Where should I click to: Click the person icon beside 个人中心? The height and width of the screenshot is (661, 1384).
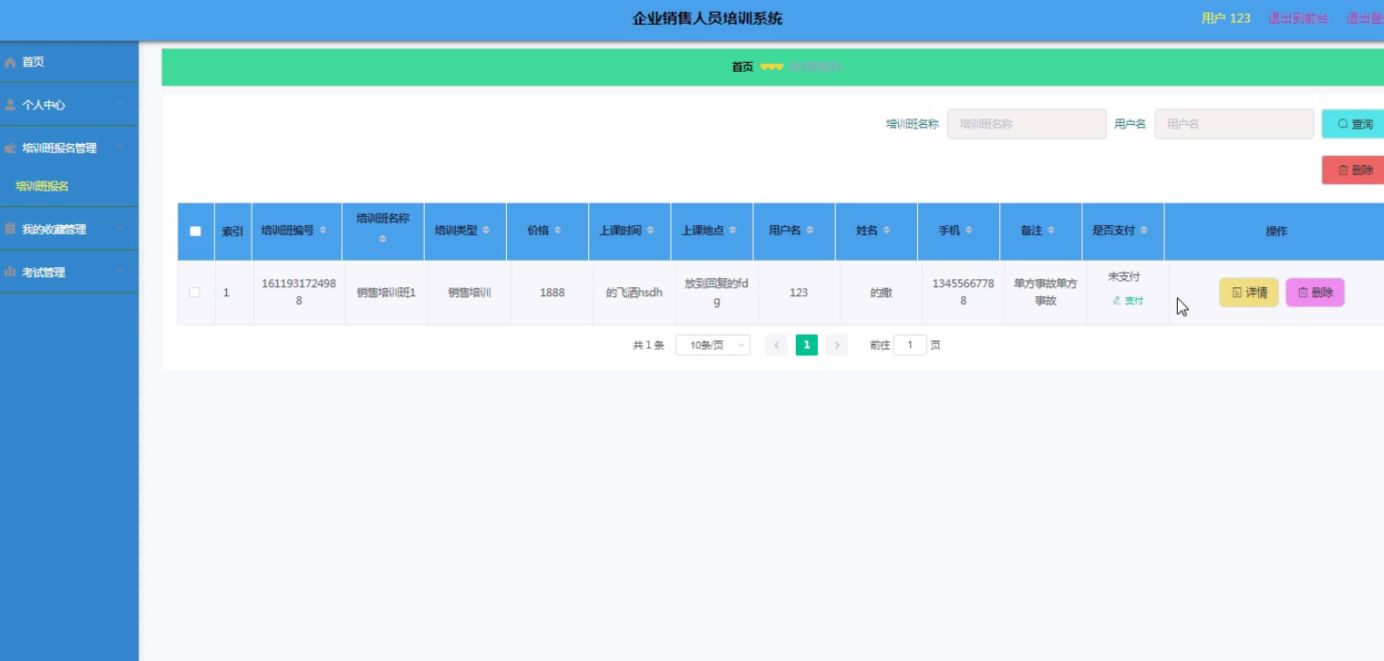(10, 104)
